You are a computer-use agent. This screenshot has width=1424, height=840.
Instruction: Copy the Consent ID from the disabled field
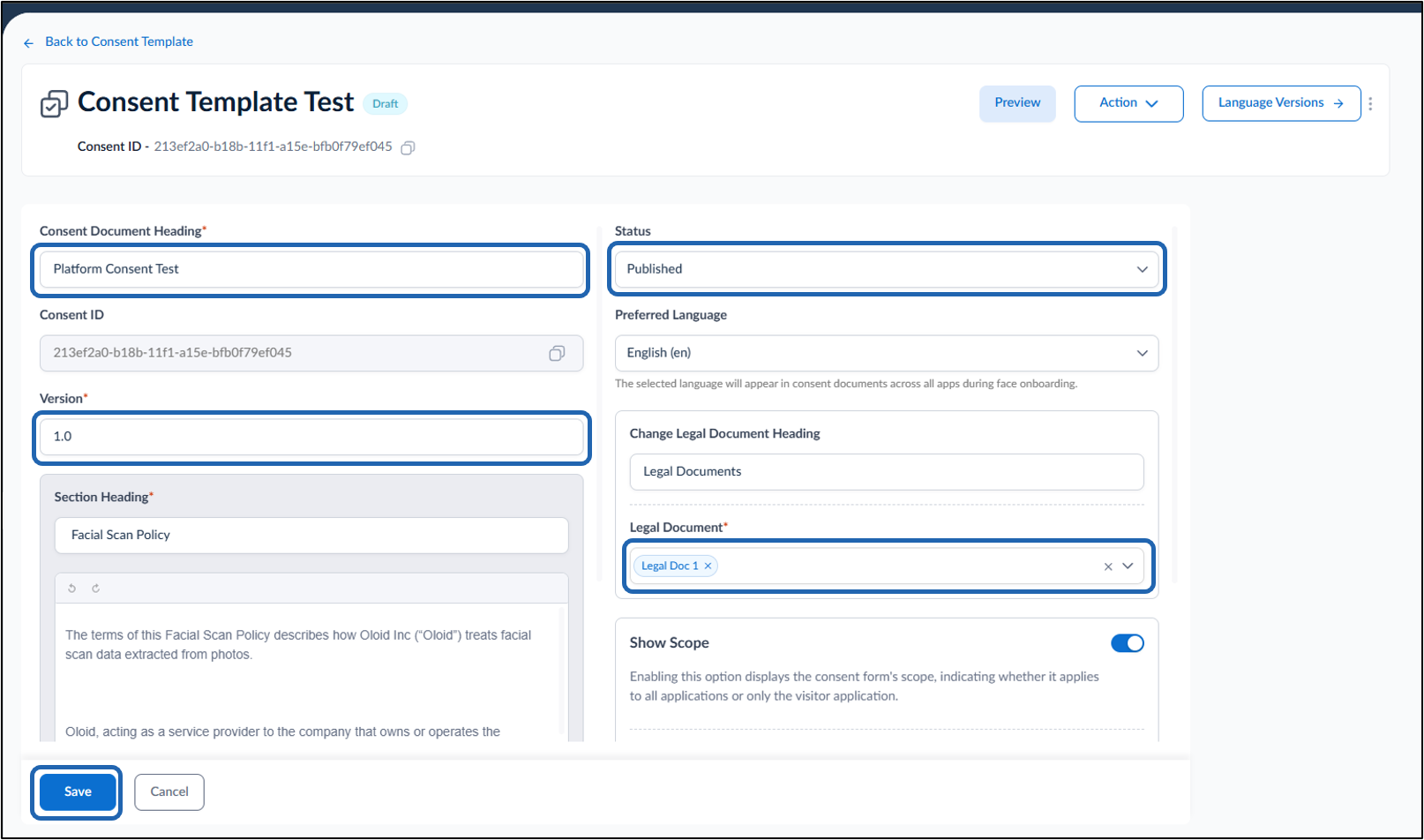tap(557, 353)
